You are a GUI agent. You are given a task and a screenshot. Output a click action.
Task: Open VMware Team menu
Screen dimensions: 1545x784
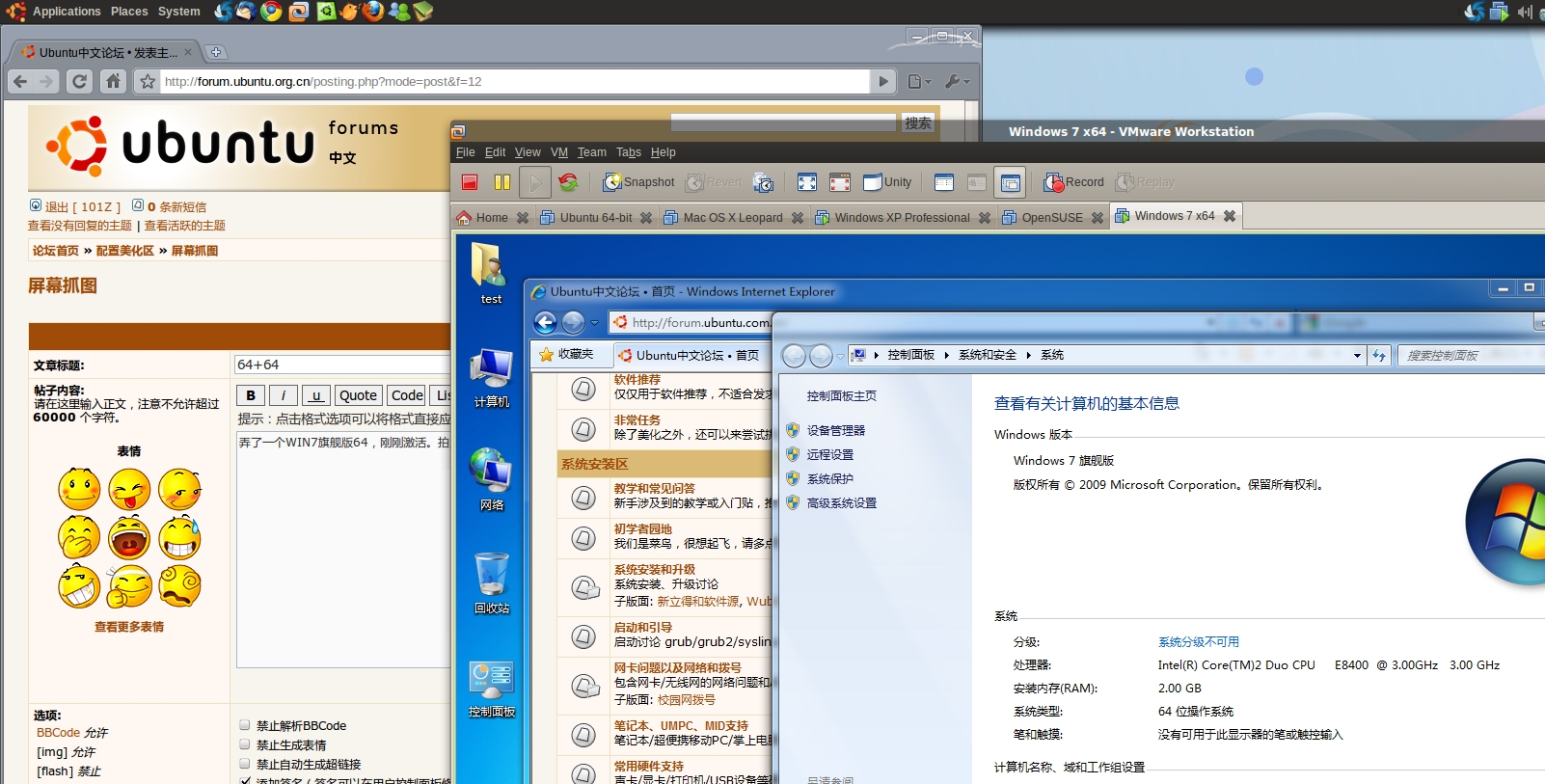(592, 152)
